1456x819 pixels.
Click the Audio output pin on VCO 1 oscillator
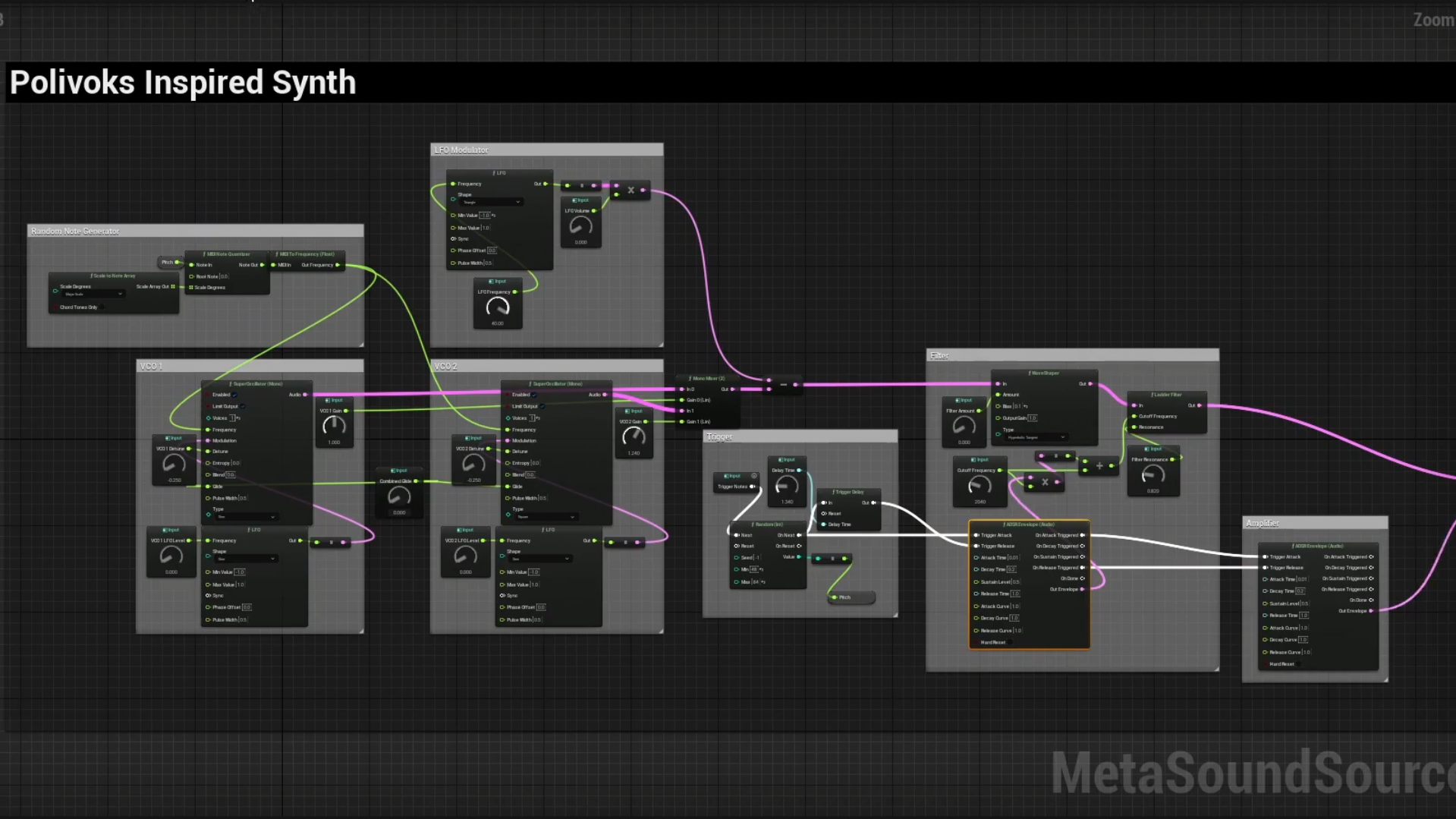(306, 395)
